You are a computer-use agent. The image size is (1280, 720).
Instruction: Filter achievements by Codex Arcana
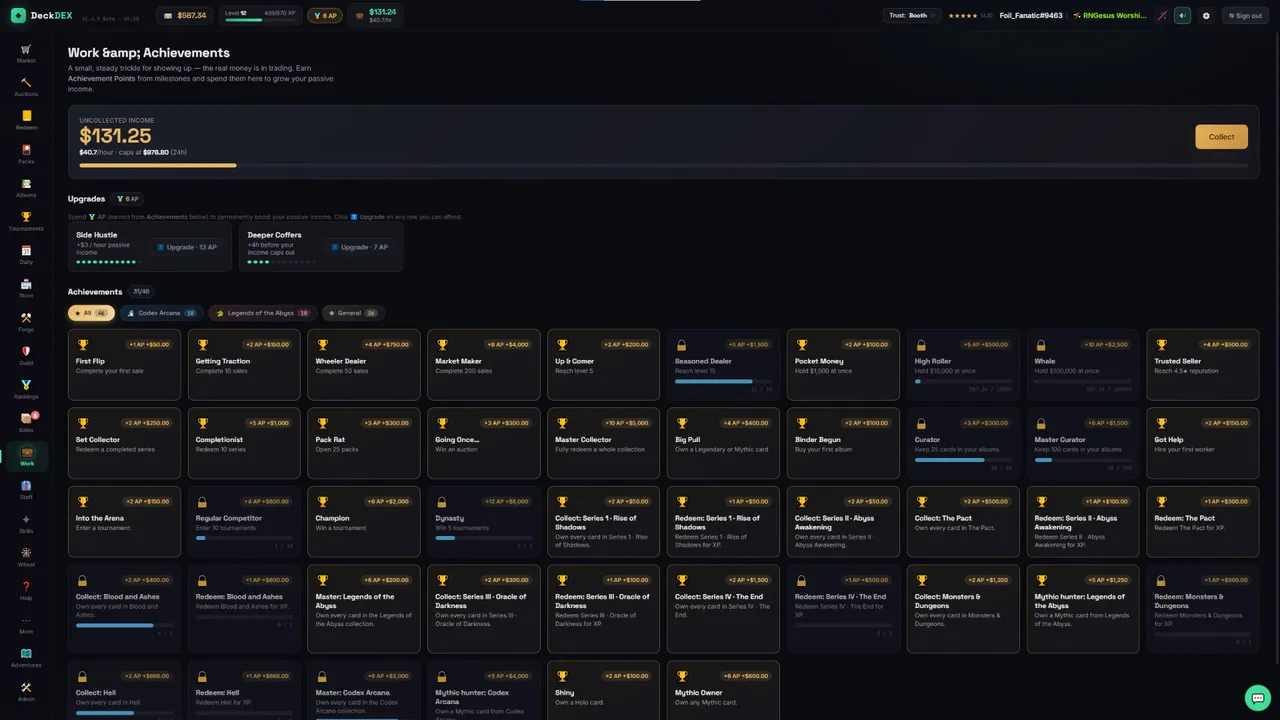[161, 313]
